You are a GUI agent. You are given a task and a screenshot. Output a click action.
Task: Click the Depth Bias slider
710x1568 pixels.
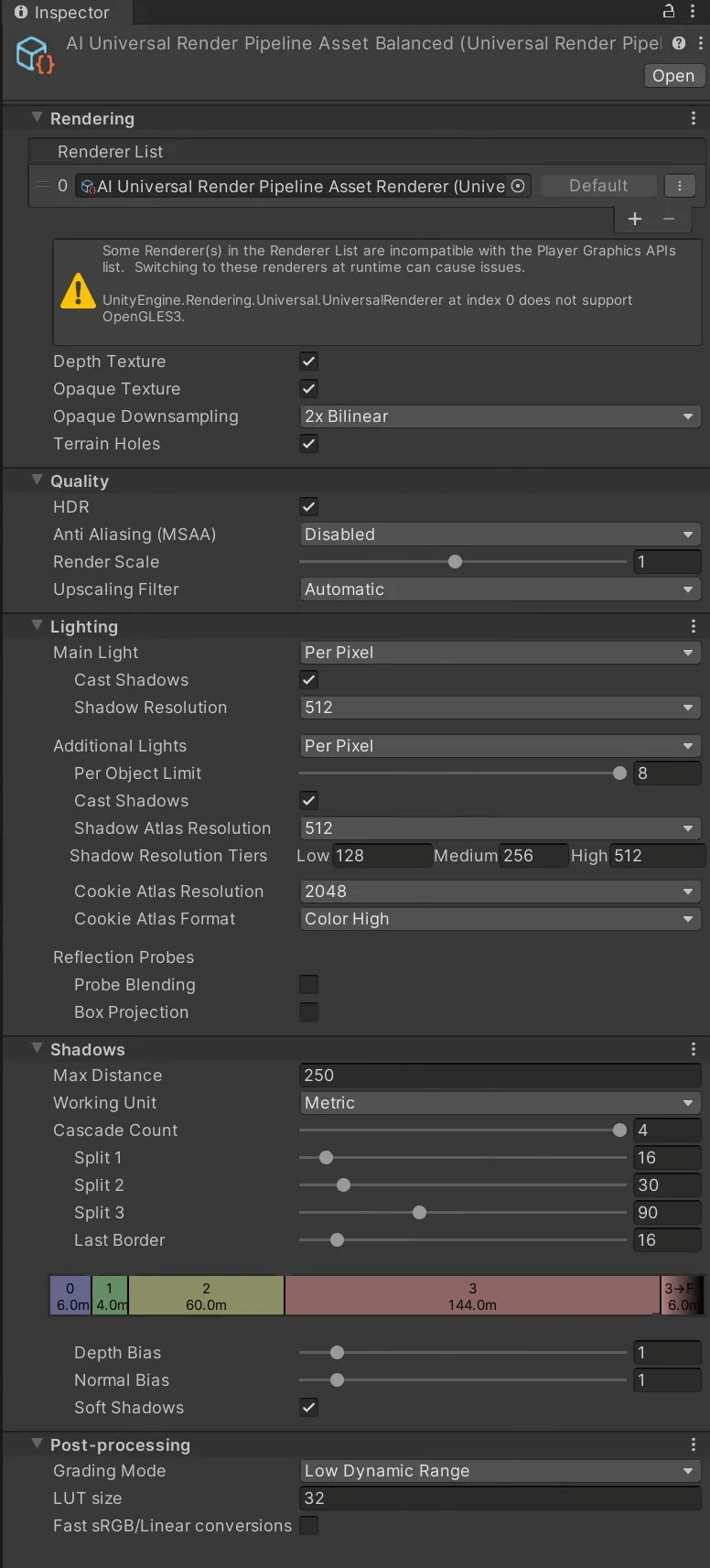click(x=463, y=1353)
